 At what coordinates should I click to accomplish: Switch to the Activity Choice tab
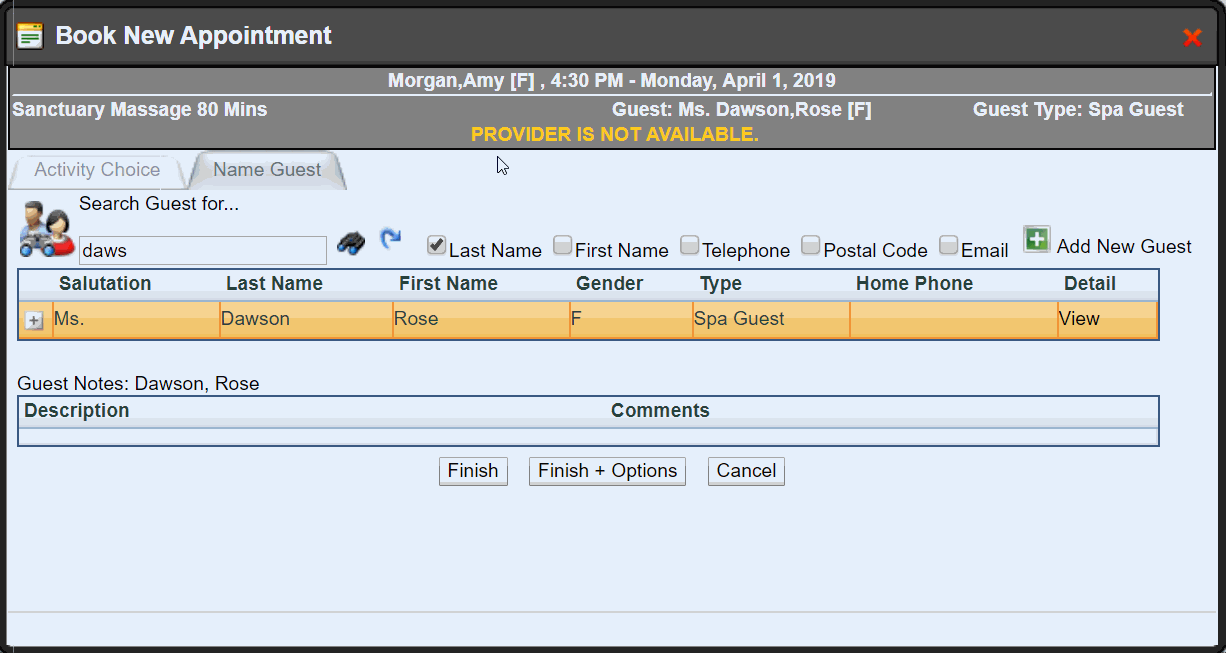pos(97,170)
